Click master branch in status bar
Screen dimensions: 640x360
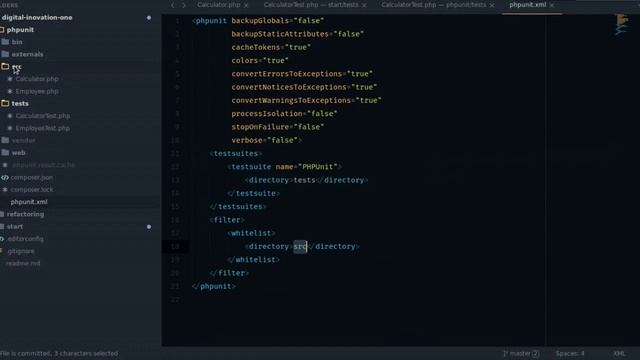[x=520, y=353]
